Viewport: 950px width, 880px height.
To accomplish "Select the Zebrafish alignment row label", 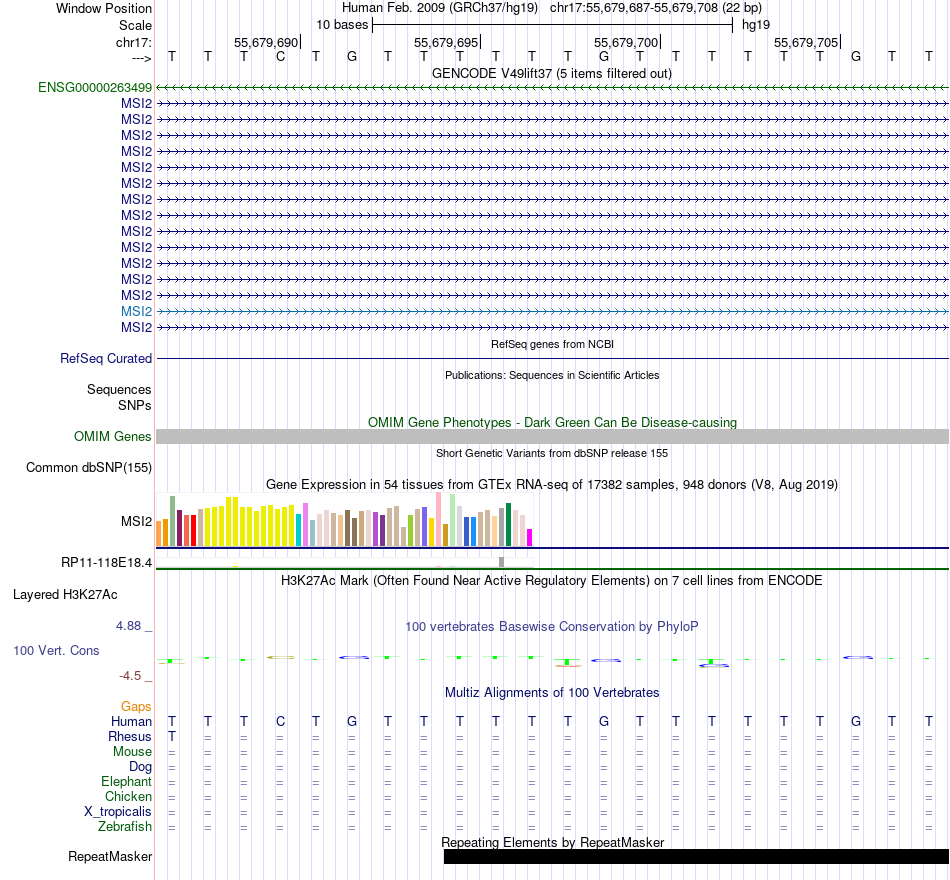I will click(125, 827).
